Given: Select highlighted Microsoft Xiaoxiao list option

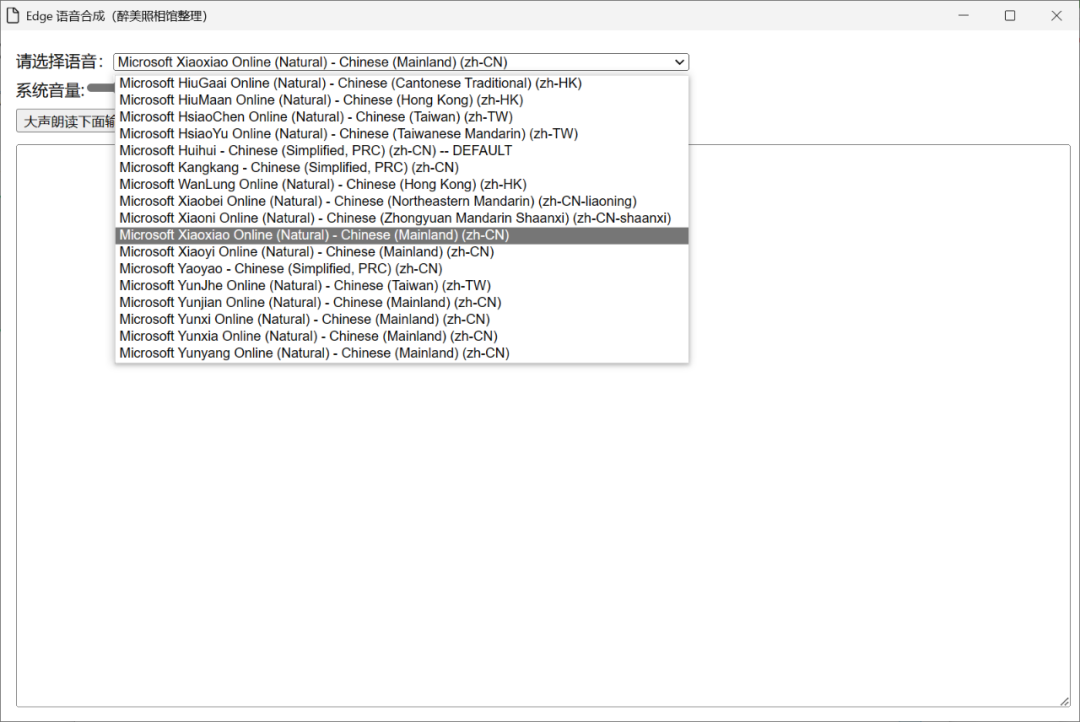Looking at the screenshot, I should pos(402,235).
